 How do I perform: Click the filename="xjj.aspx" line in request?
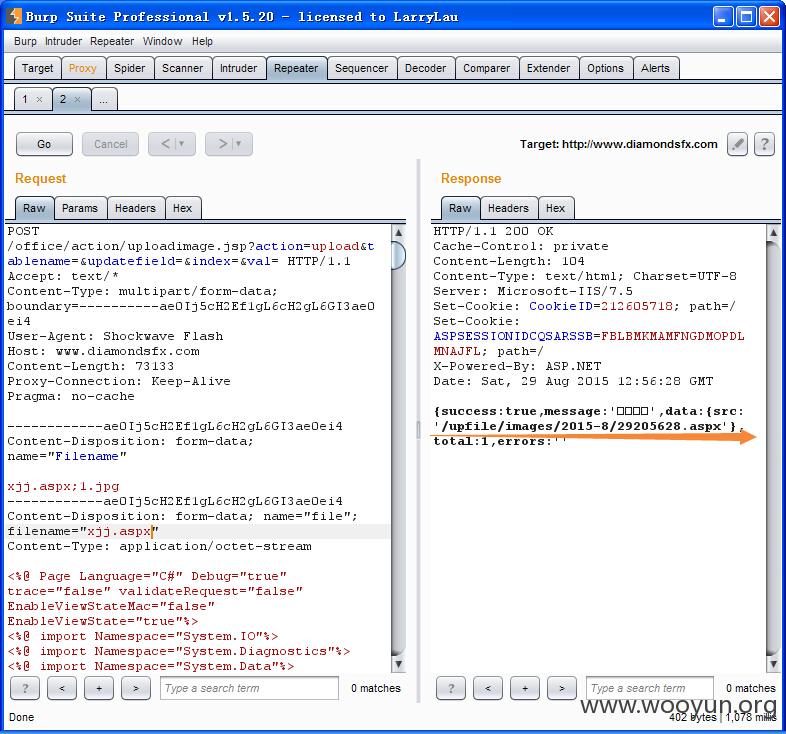[x=83, y=531]
